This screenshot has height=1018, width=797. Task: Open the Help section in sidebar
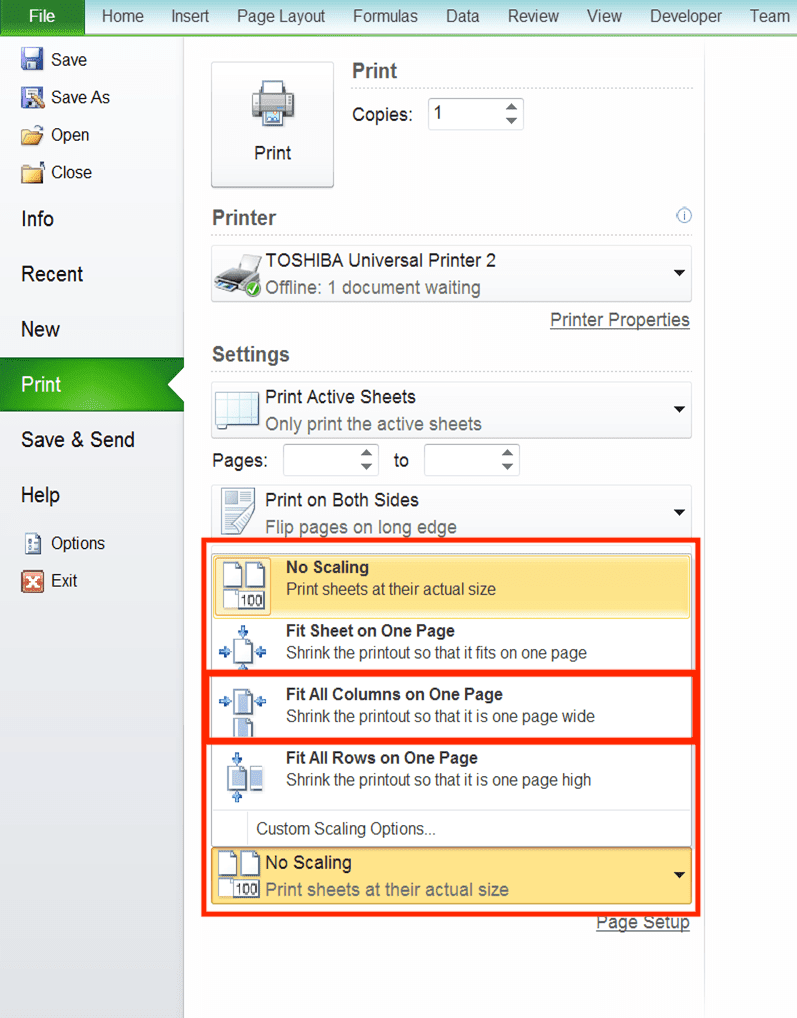[40, 495]
